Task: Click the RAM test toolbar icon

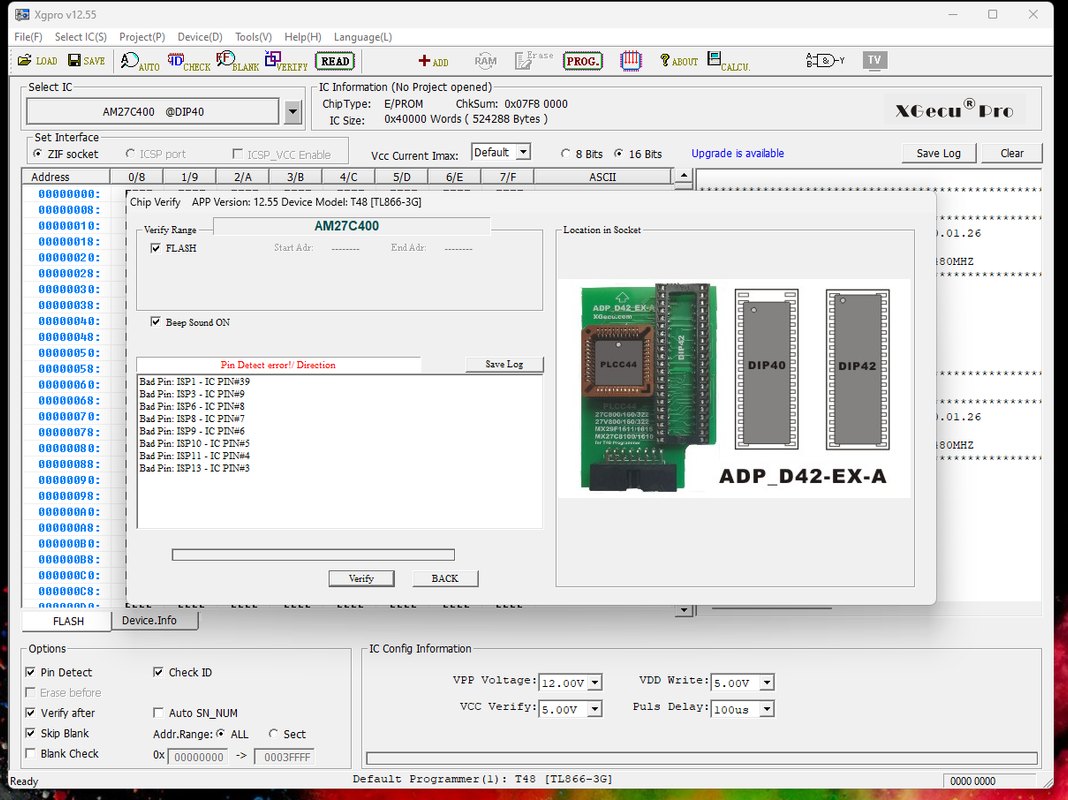Action: [x=486, y=61]
